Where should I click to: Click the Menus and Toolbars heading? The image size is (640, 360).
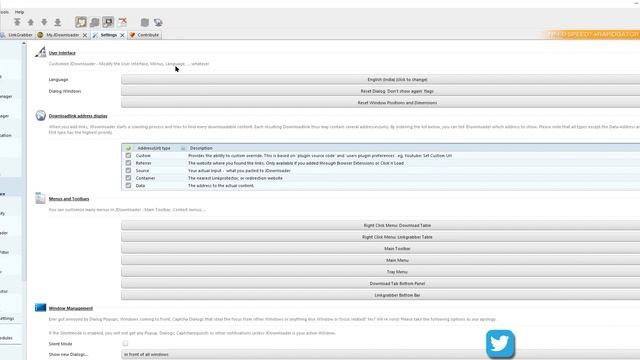pos(69,199)
